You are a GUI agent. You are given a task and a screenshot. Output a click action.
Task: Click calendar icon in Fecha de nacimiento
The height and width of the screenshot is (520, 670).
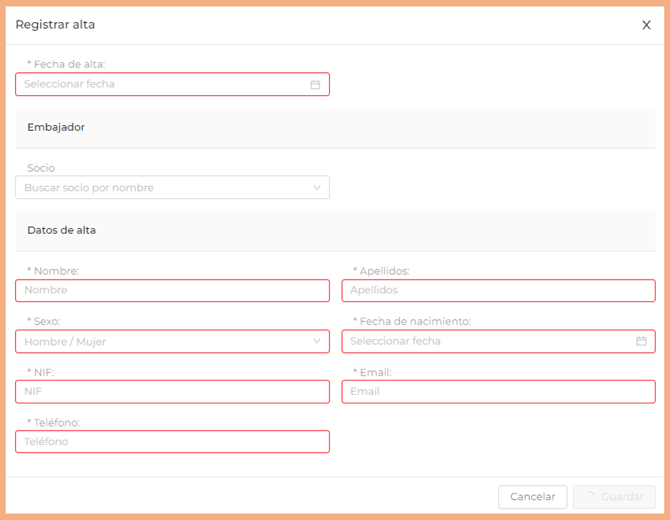(641, 341)
